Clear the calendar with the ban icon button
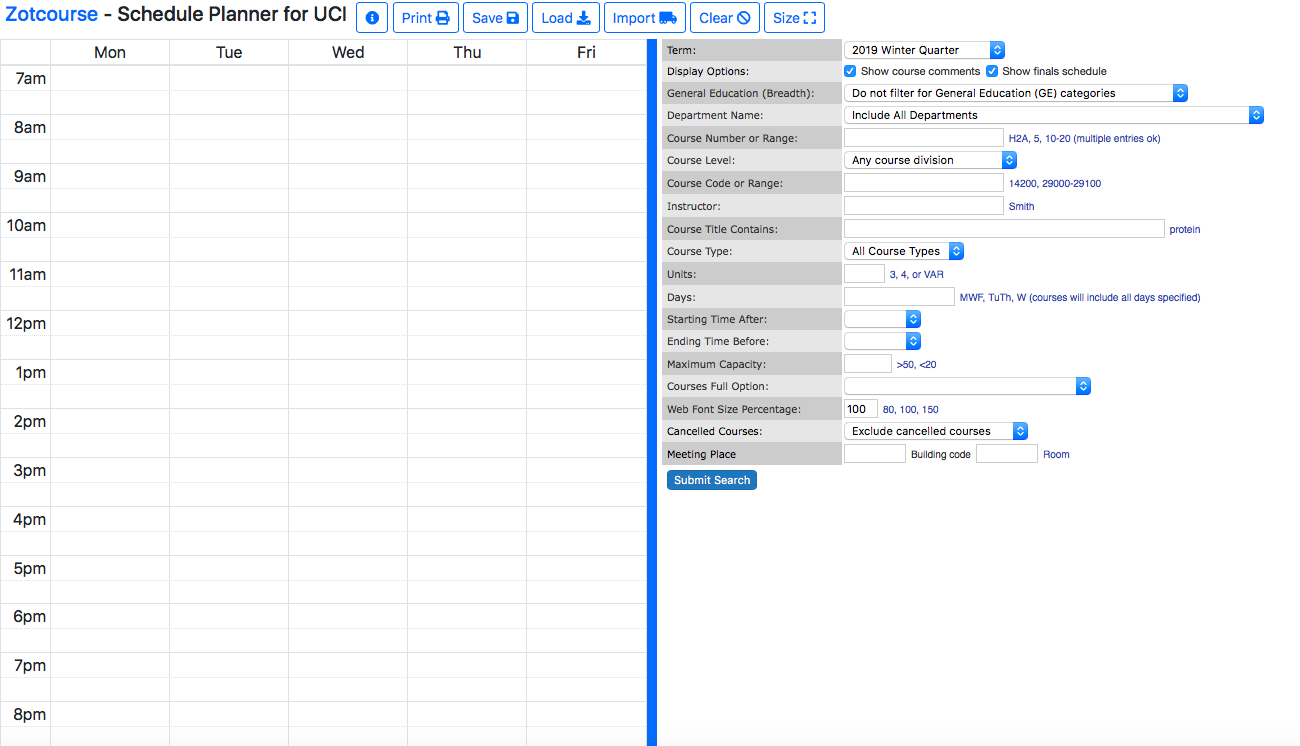Image resolution: width=1300 pixels, height=746 pixels. (x=725, y=18)
